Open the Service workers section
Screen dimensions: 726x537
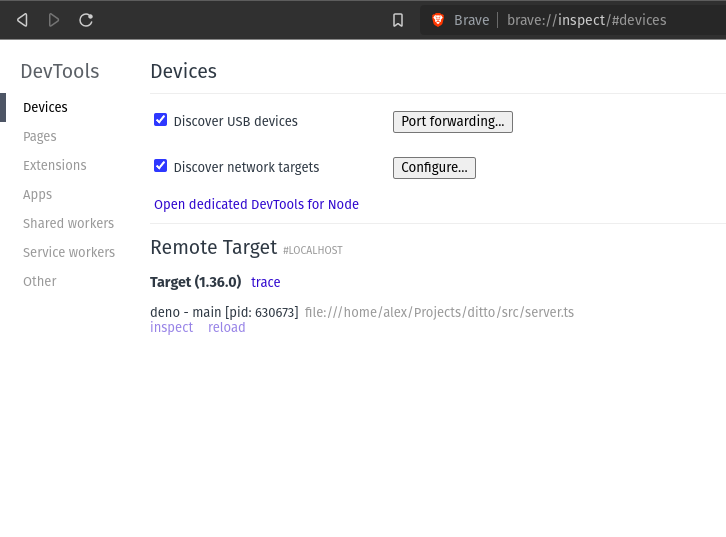(x=69, y=252)
